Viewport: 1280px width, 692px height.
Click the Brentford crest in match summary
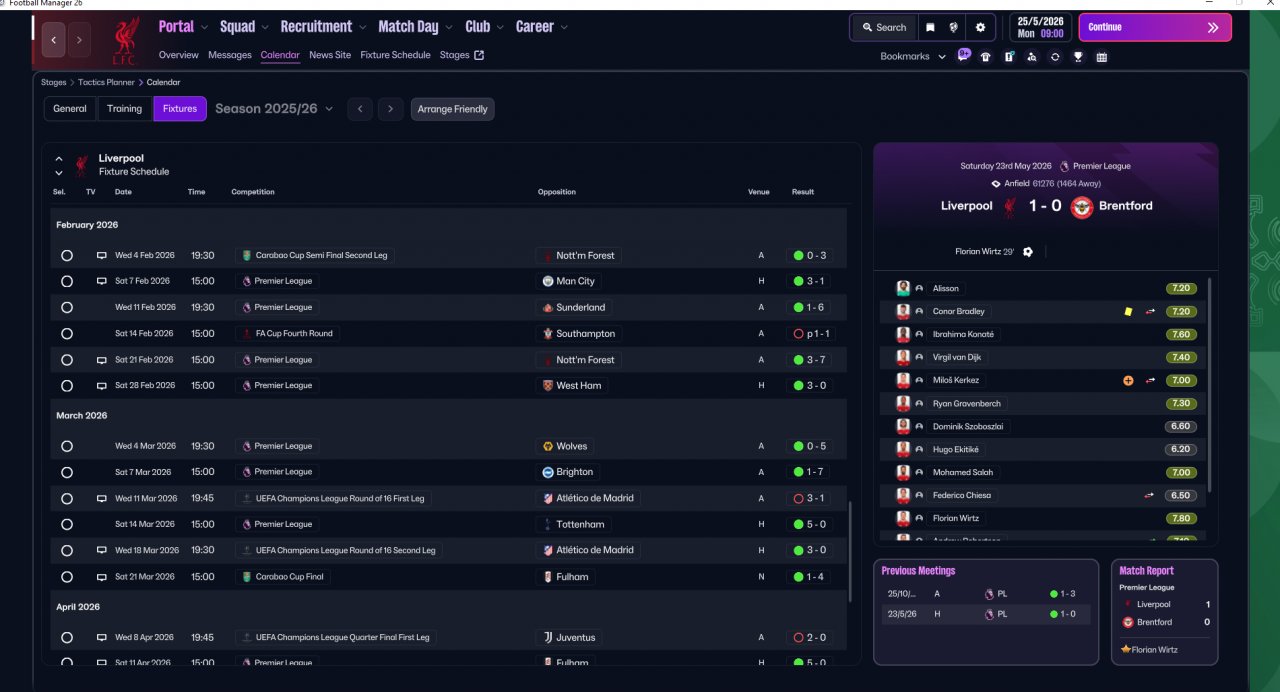tap(1082, 206)
